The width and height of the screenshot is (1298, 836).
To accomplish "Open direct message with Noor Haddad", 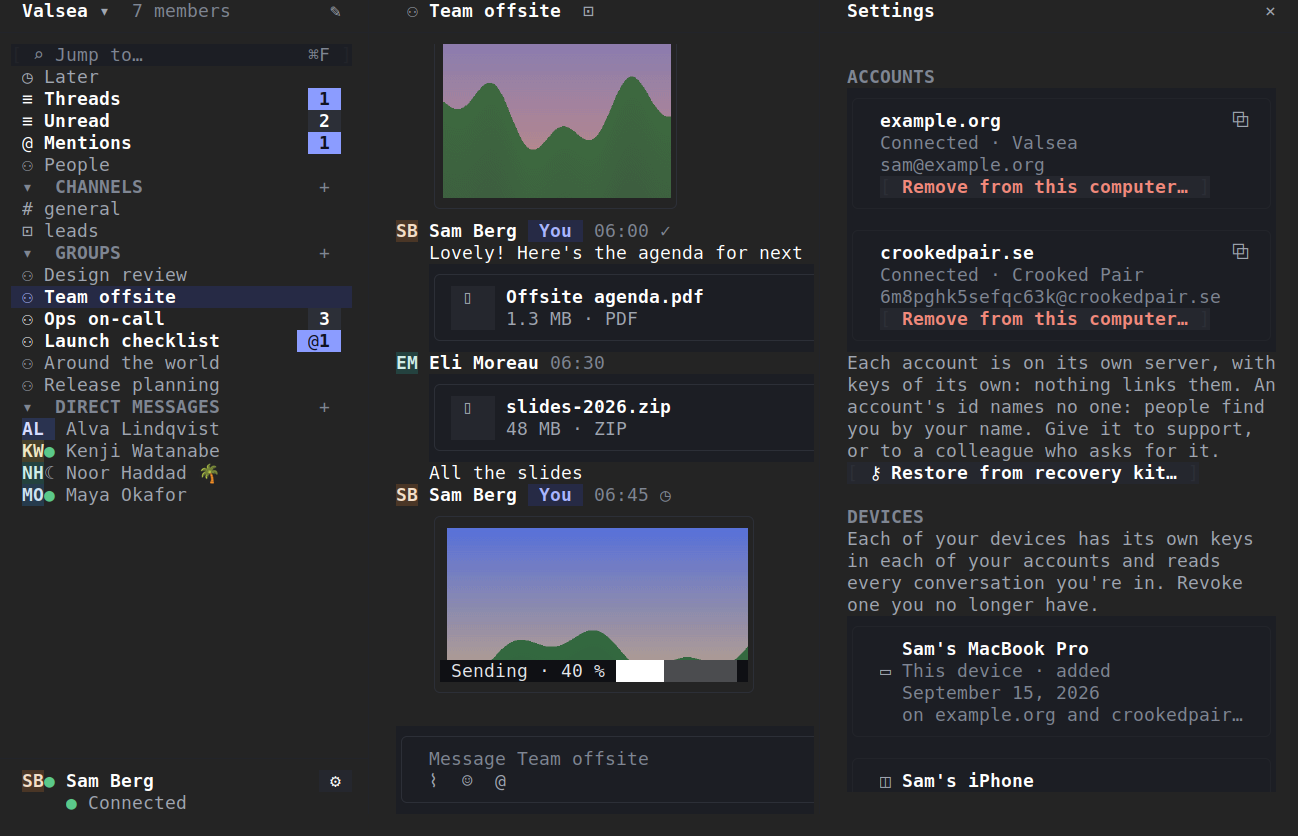I will click(181, 473).
